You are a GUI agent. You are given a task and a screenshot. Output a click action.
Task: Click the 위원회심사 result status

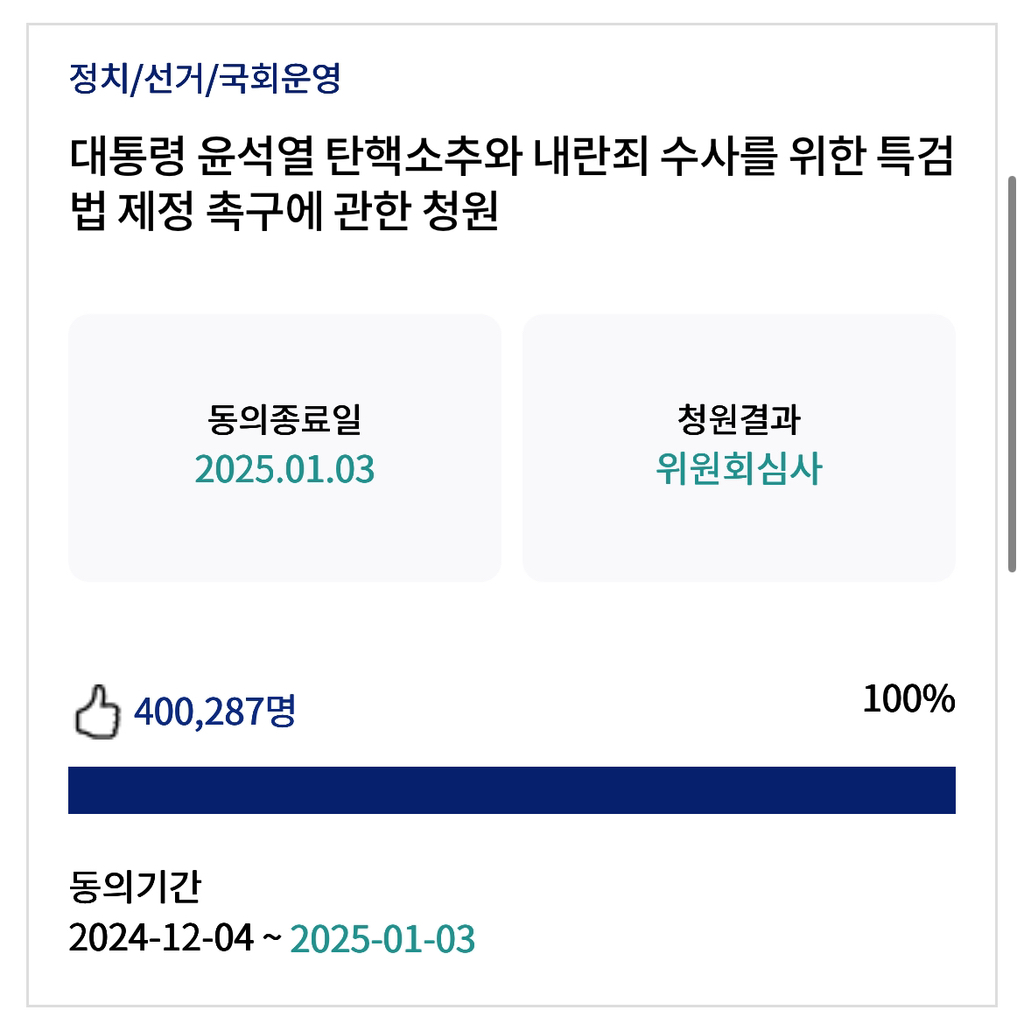(x=739, y=469)
